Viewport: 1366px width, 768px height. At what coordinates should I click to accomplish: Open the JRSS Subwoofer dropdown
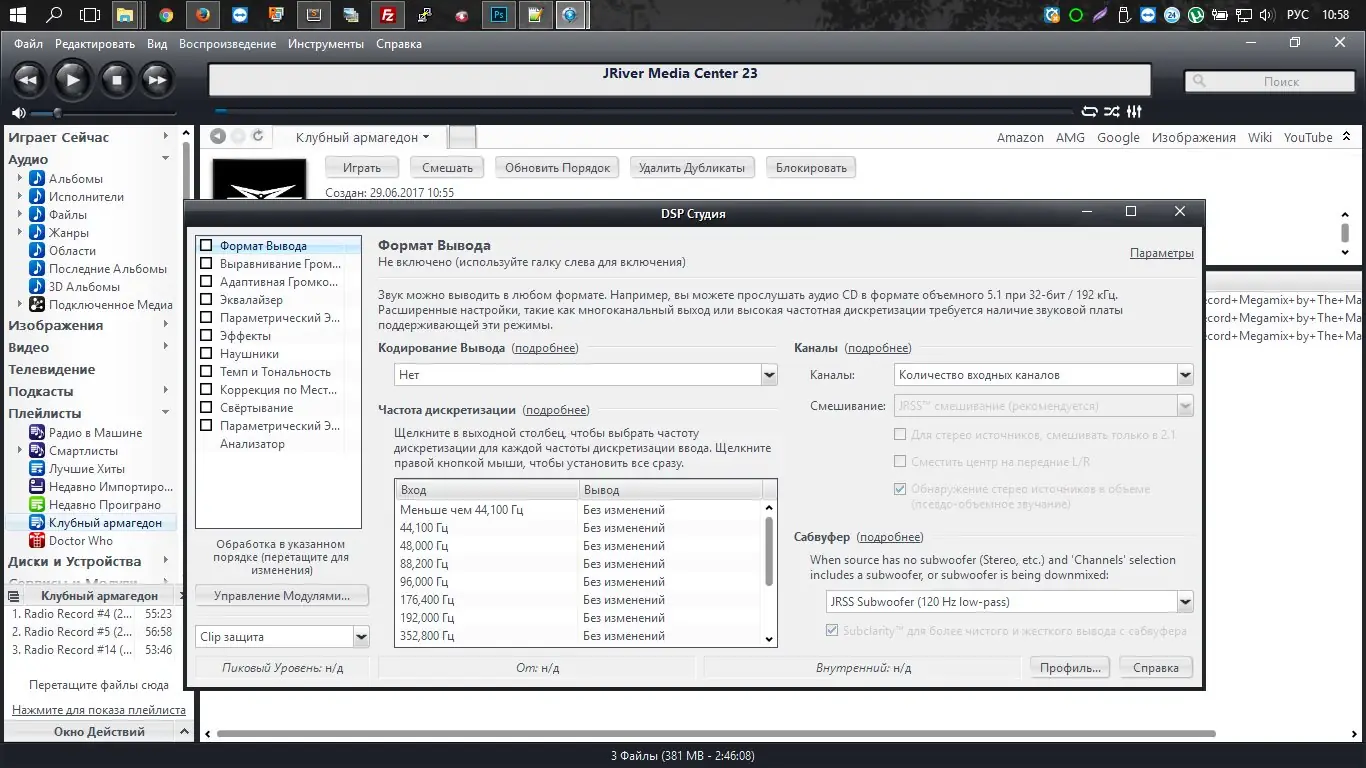tap(1009, 601)
